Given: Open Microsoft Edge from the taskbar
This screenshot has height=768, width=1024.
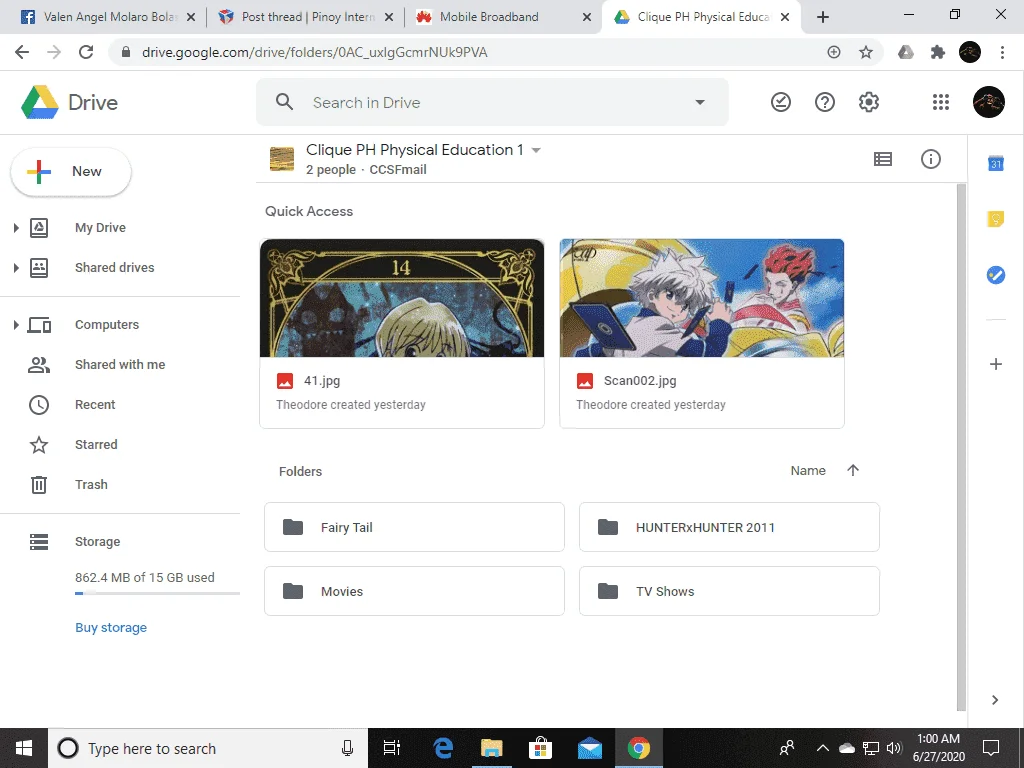Looking at the screenshot, I should click(443, 748).
